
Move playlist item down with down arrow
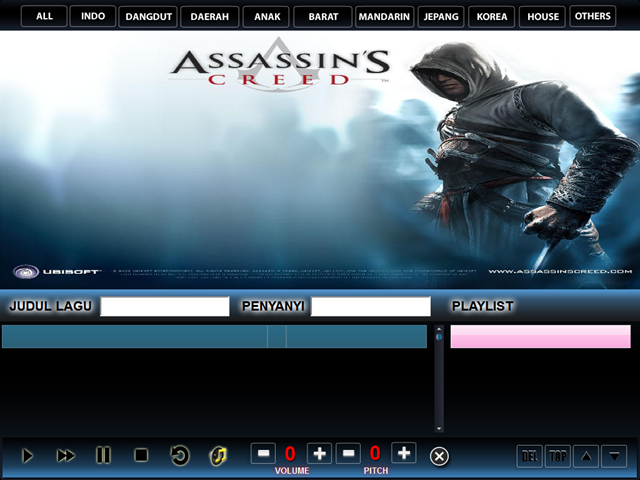(614, 456)
